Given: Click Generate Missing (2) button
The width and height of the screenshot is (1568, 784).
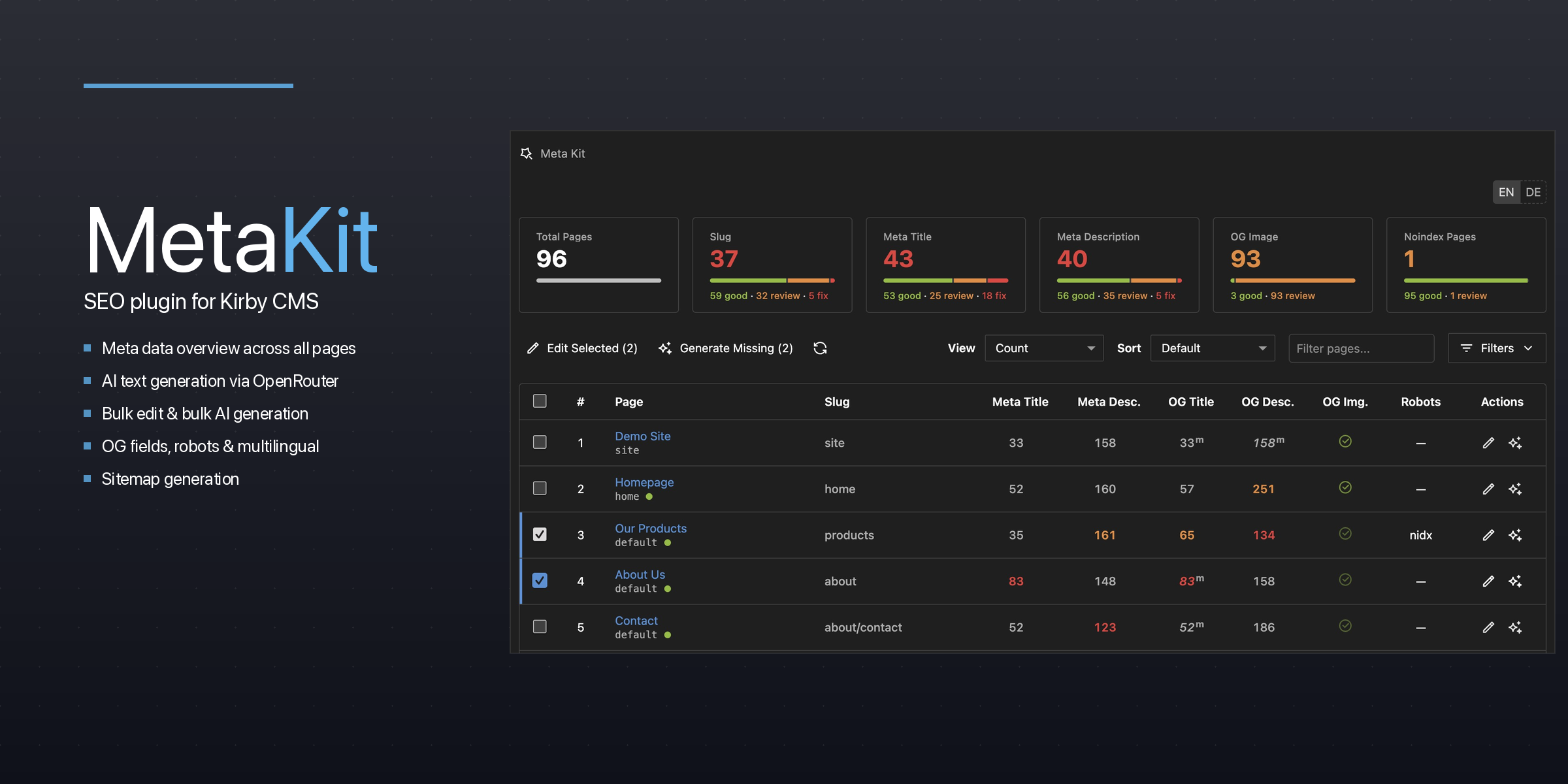Looking at the screenshot, I should tap(726, 348).
